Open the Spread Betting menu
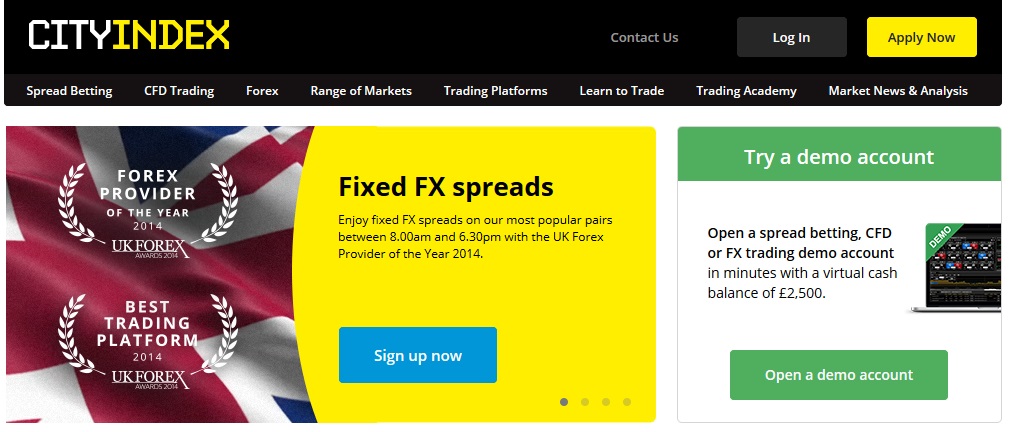 (x=70, y=91)
